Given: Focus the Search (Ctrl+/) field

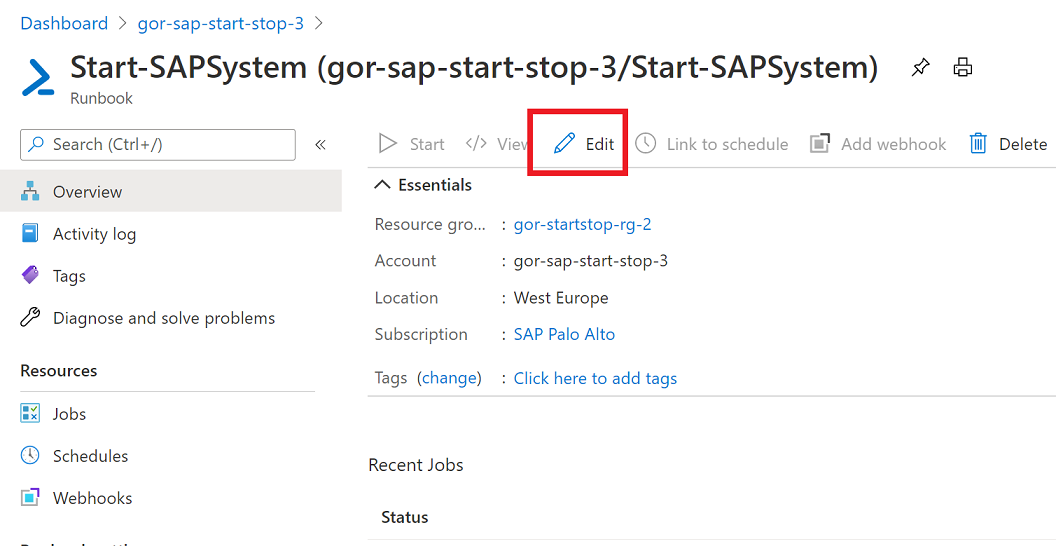Looking at the screenshot, I should click(158, 145).
